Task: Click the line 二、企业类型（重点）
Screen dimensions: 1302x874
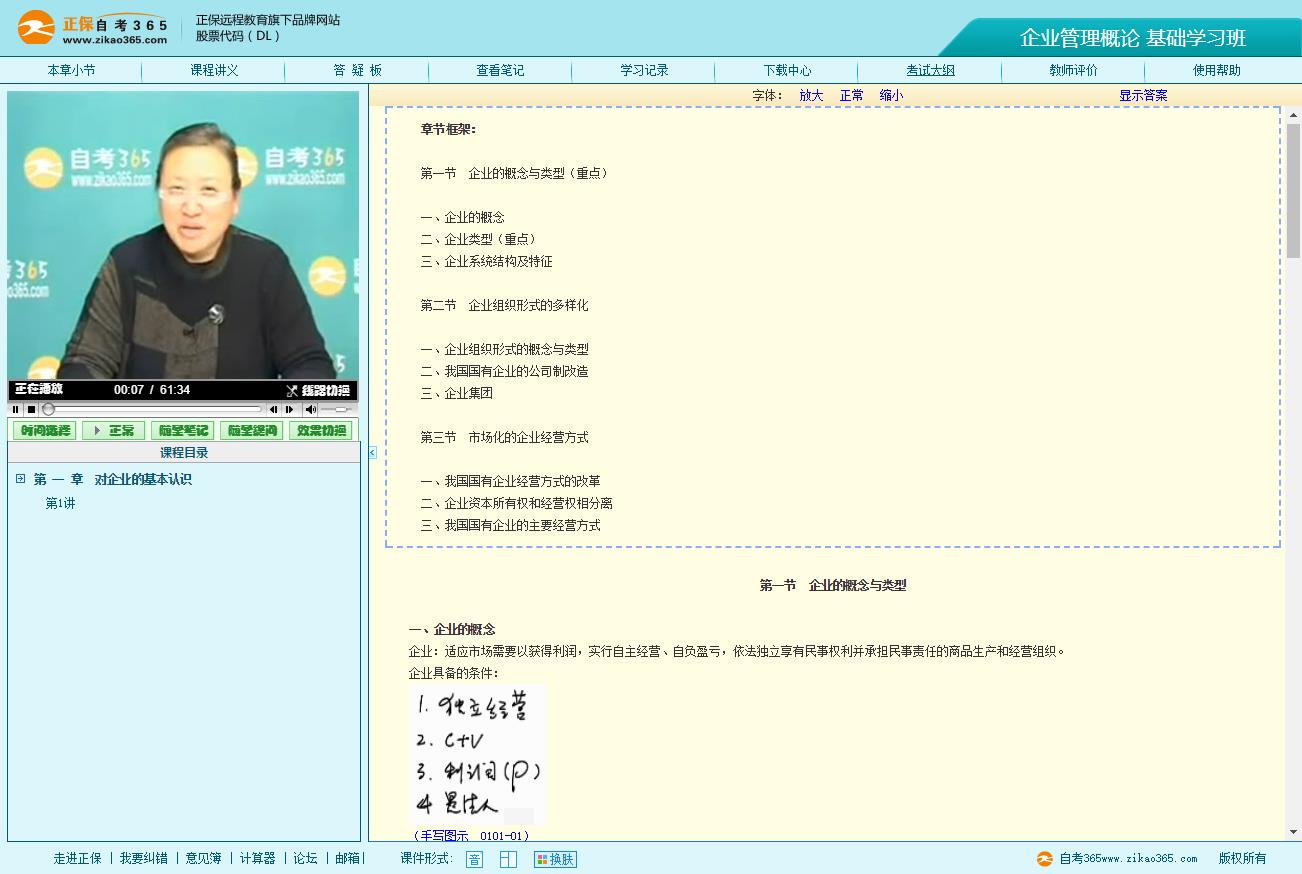Action: point(480,239)
